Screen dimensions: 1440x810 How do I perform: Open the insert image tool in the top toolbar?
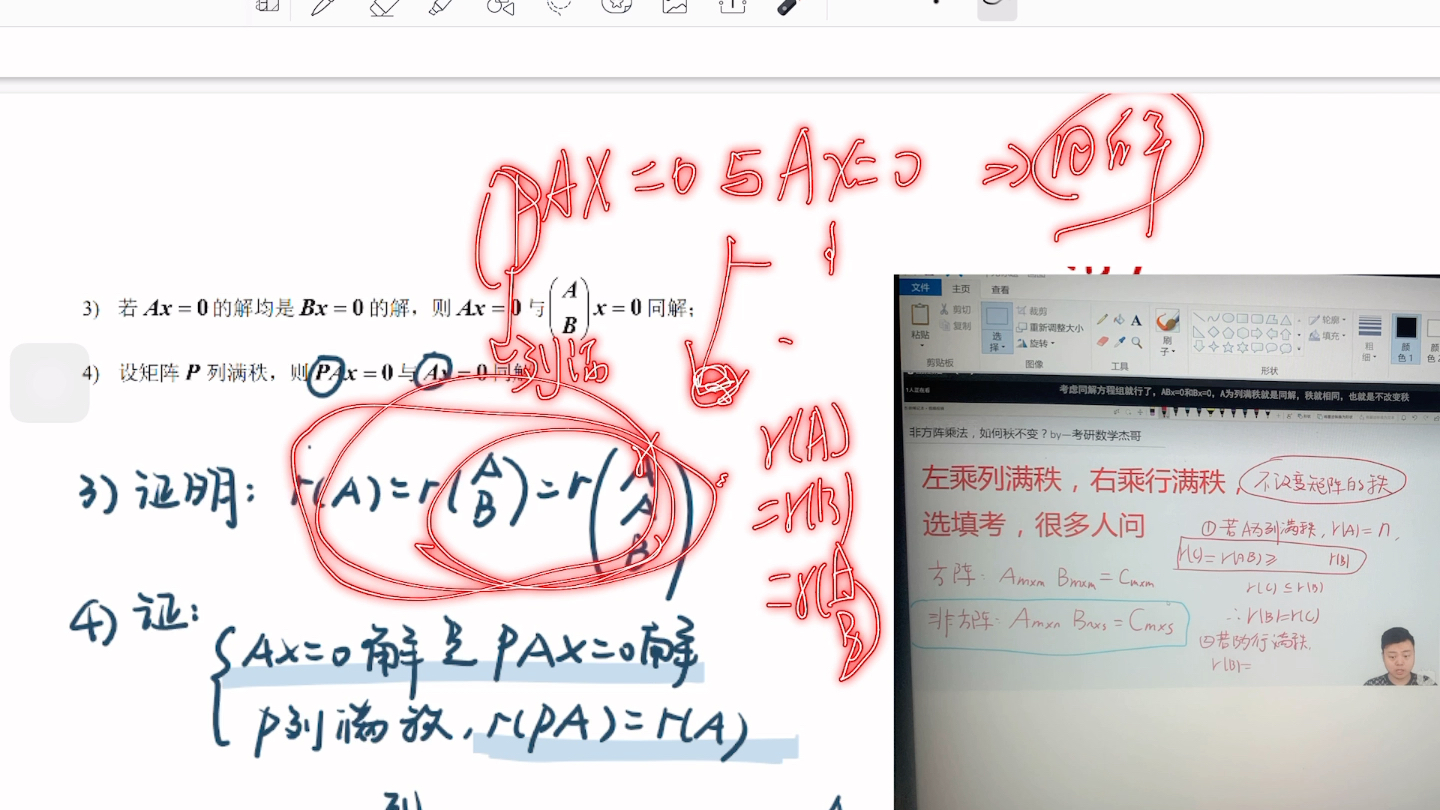click(x=675, y=6)
